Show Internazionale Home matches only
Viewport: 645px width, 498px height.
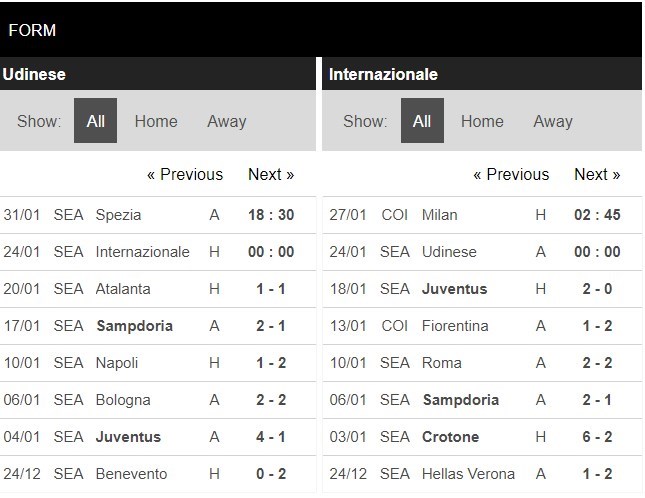click(x=482, y=121)
